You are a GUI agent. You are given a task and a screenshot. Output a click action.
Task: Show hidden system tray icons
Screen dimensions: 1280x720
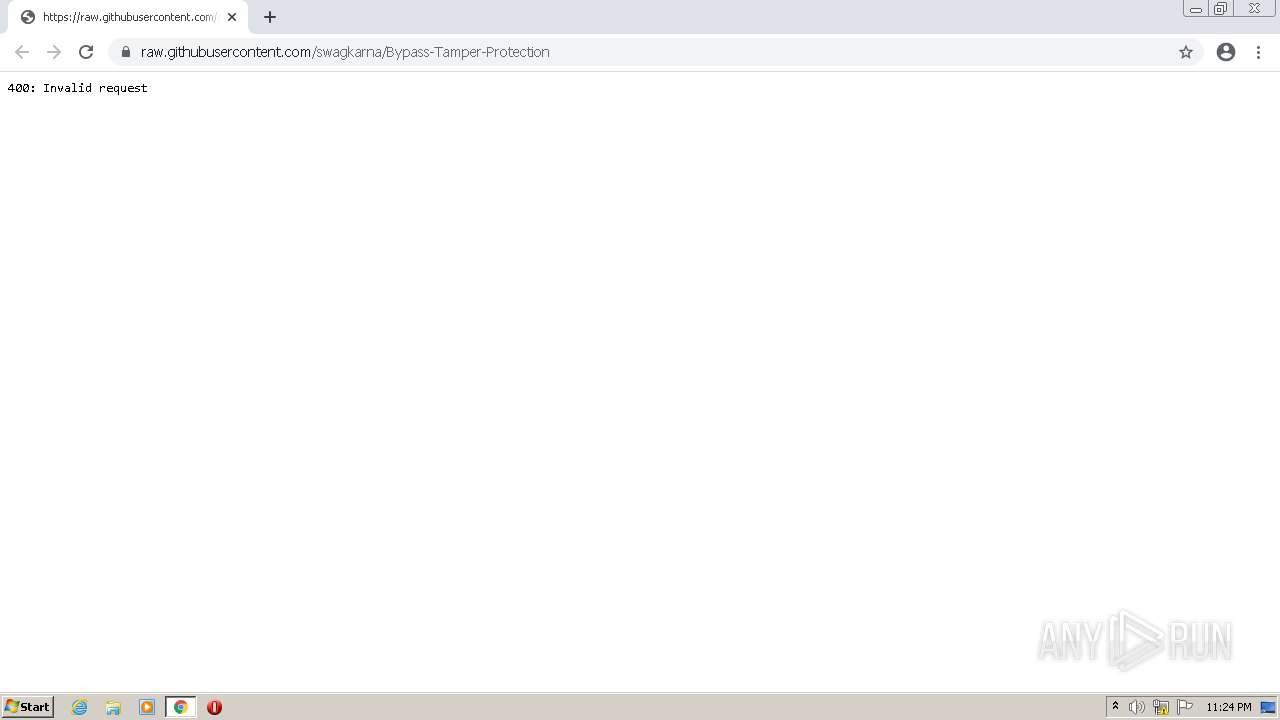click(1116, 707)
